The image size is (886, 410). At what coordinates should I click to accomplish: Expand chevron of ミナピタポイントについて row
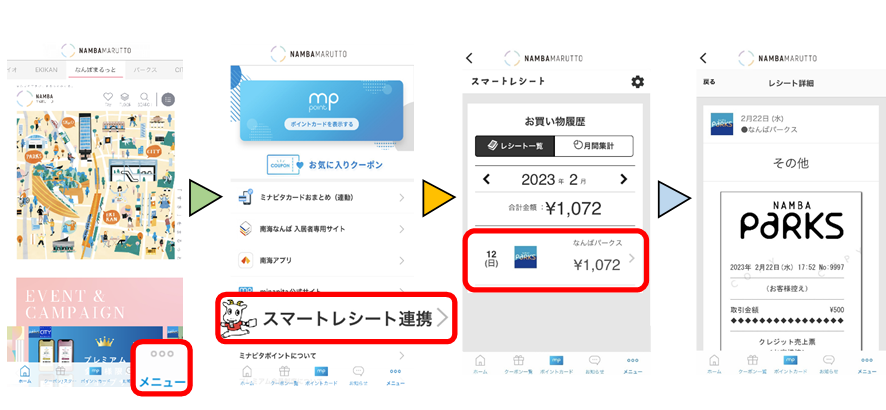tap(402, 356)
